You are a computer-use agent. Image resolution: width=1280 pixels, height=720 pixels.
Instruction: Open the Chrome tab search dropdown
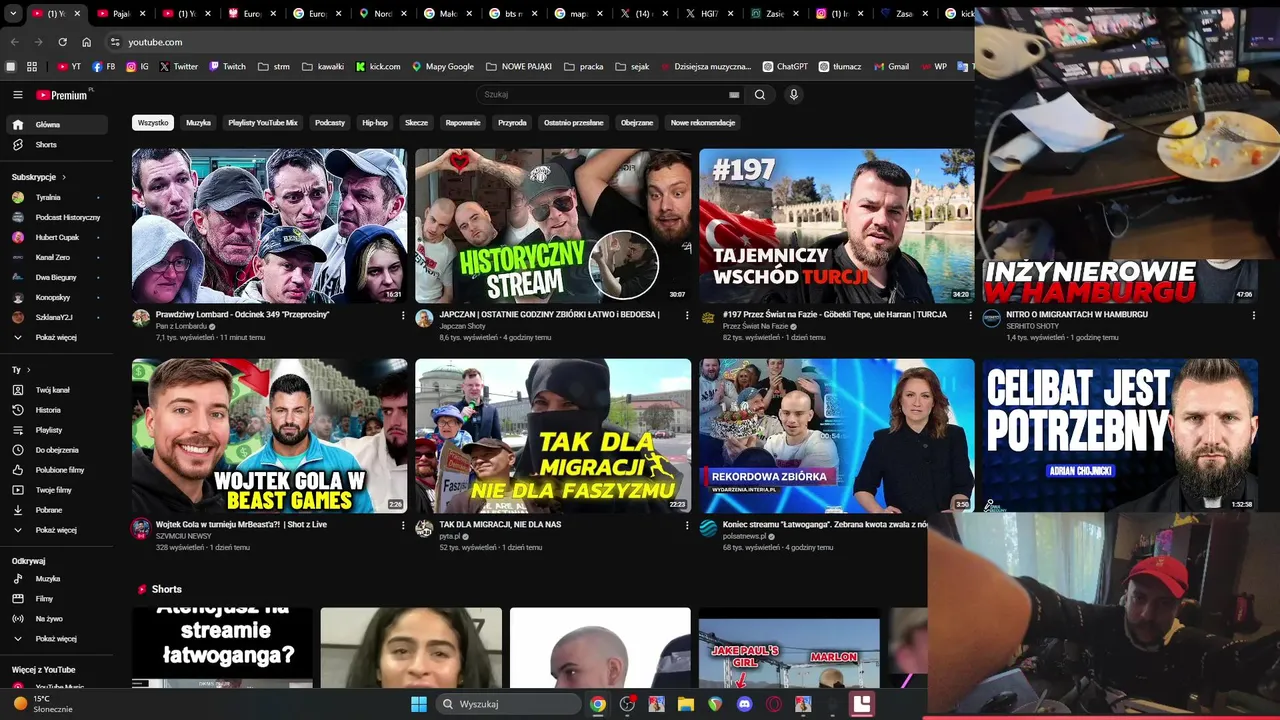(13, 14)
